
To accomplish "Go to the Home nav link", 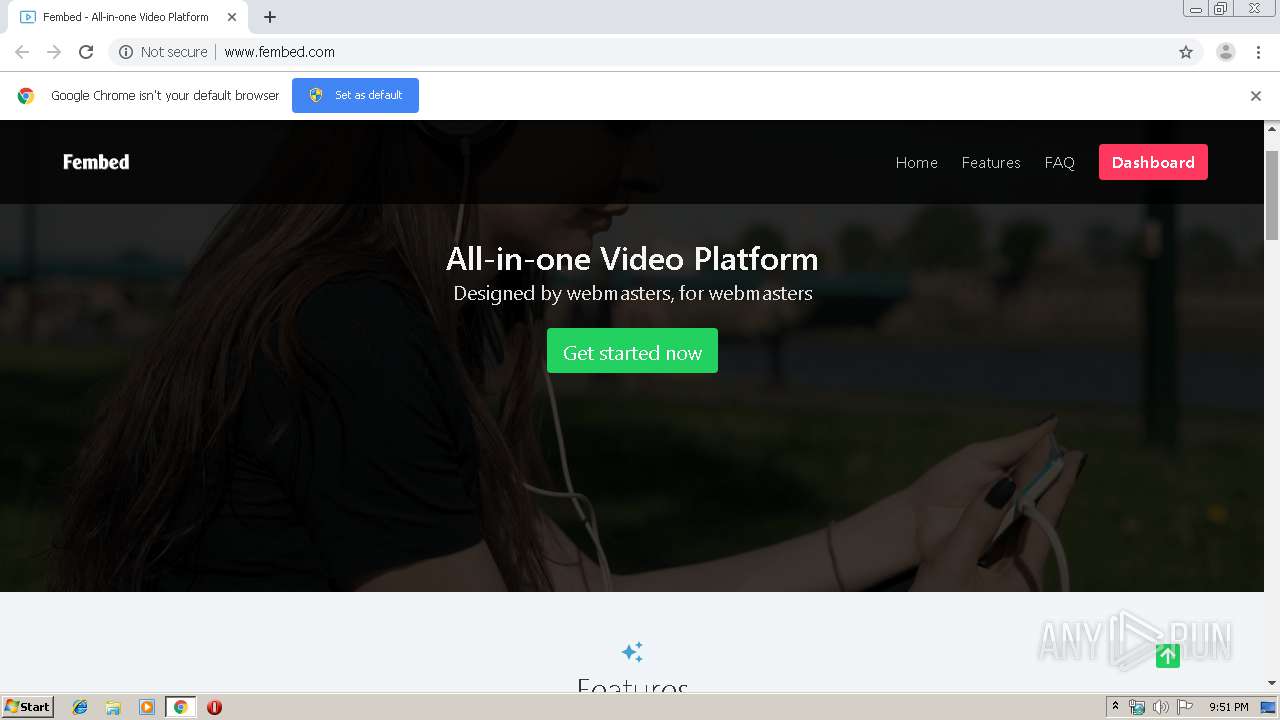I will click(917, 162).
